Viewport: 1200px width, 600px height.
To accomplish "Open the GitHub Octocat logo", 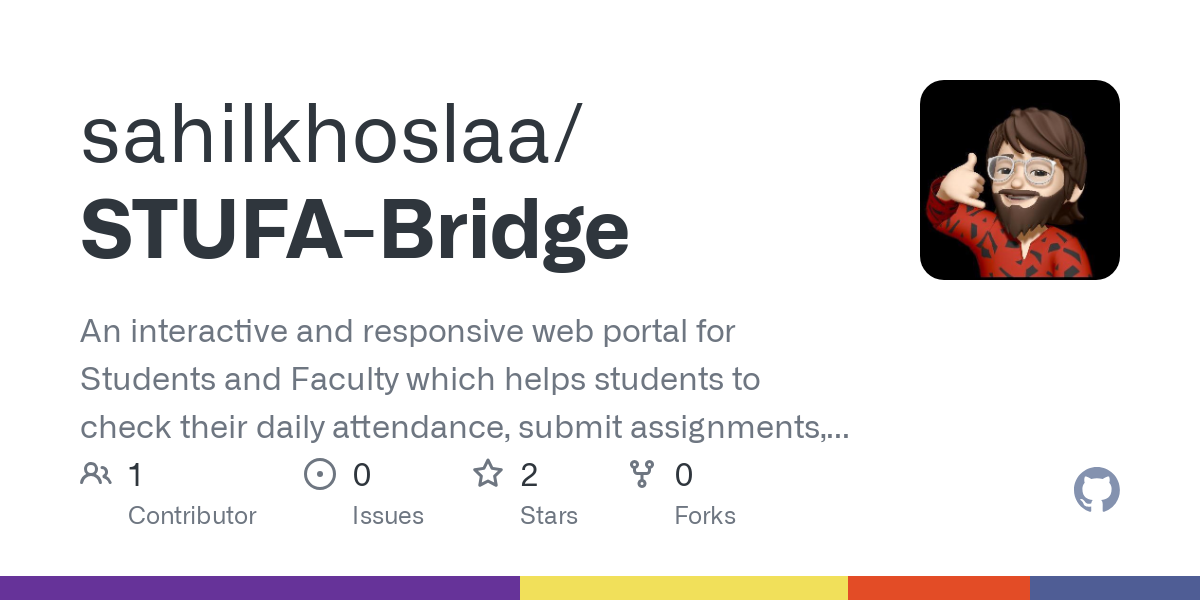I will point(1096,491).
